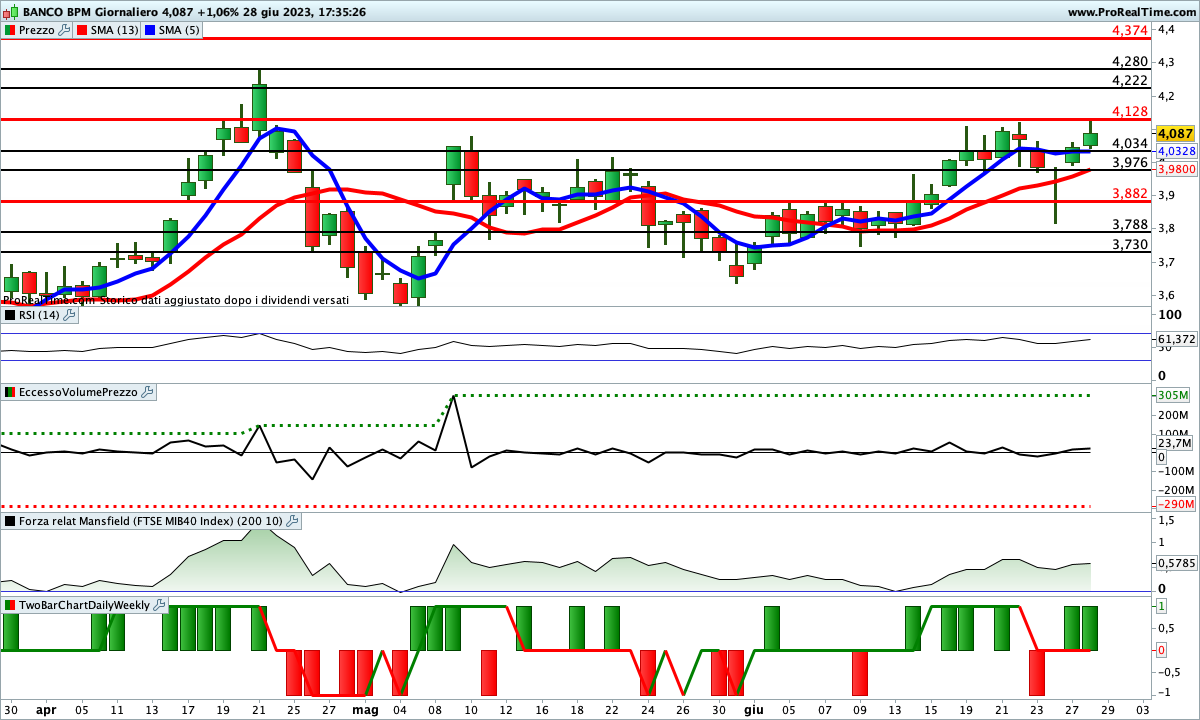Select the RSI (14) panel label
The image size is (1200, 720).
[40, 315]
